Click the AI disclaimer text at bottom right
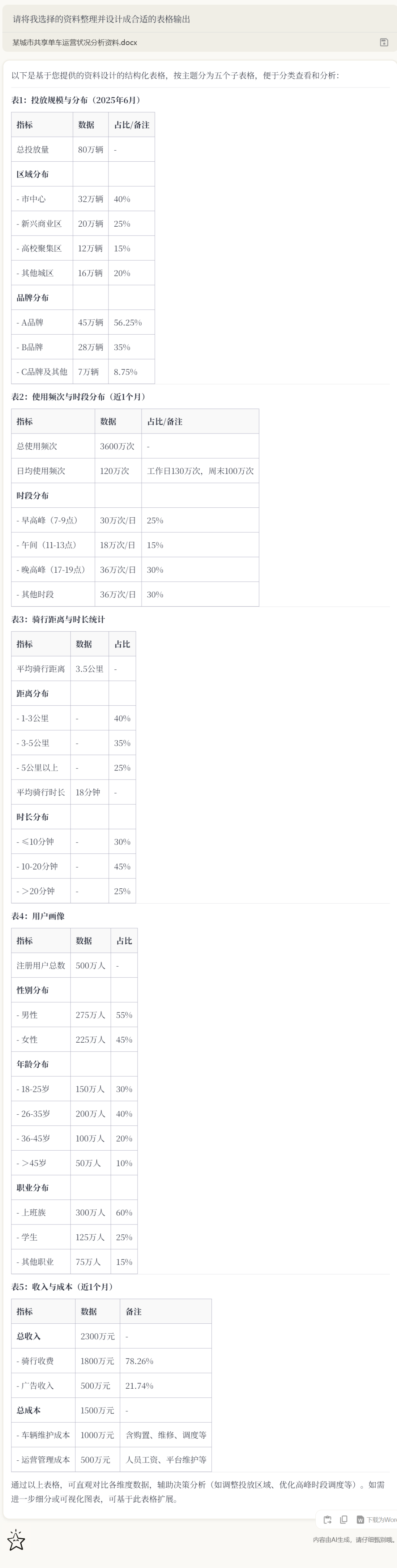 (353, 1539)
